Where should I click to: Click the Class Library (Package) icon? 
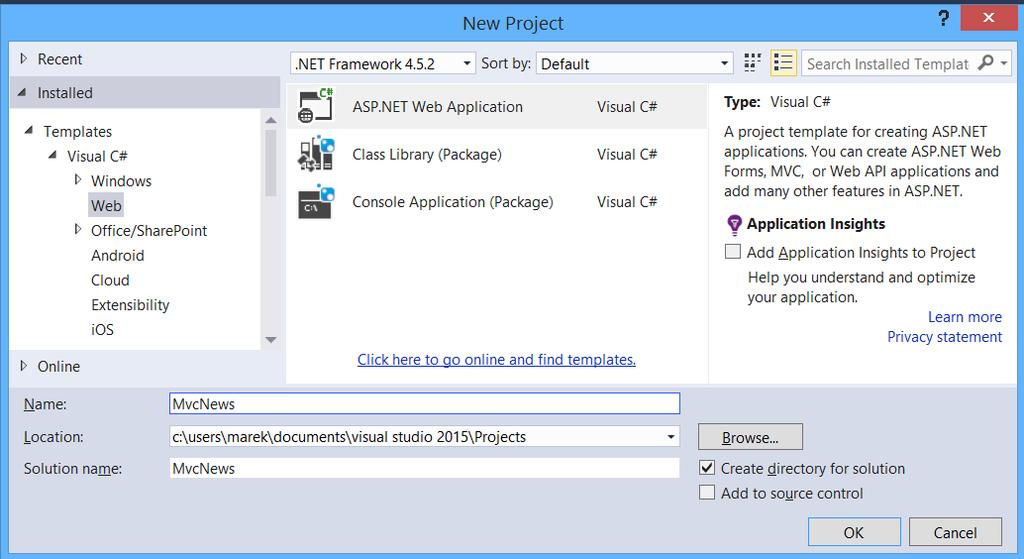point(316,154)
